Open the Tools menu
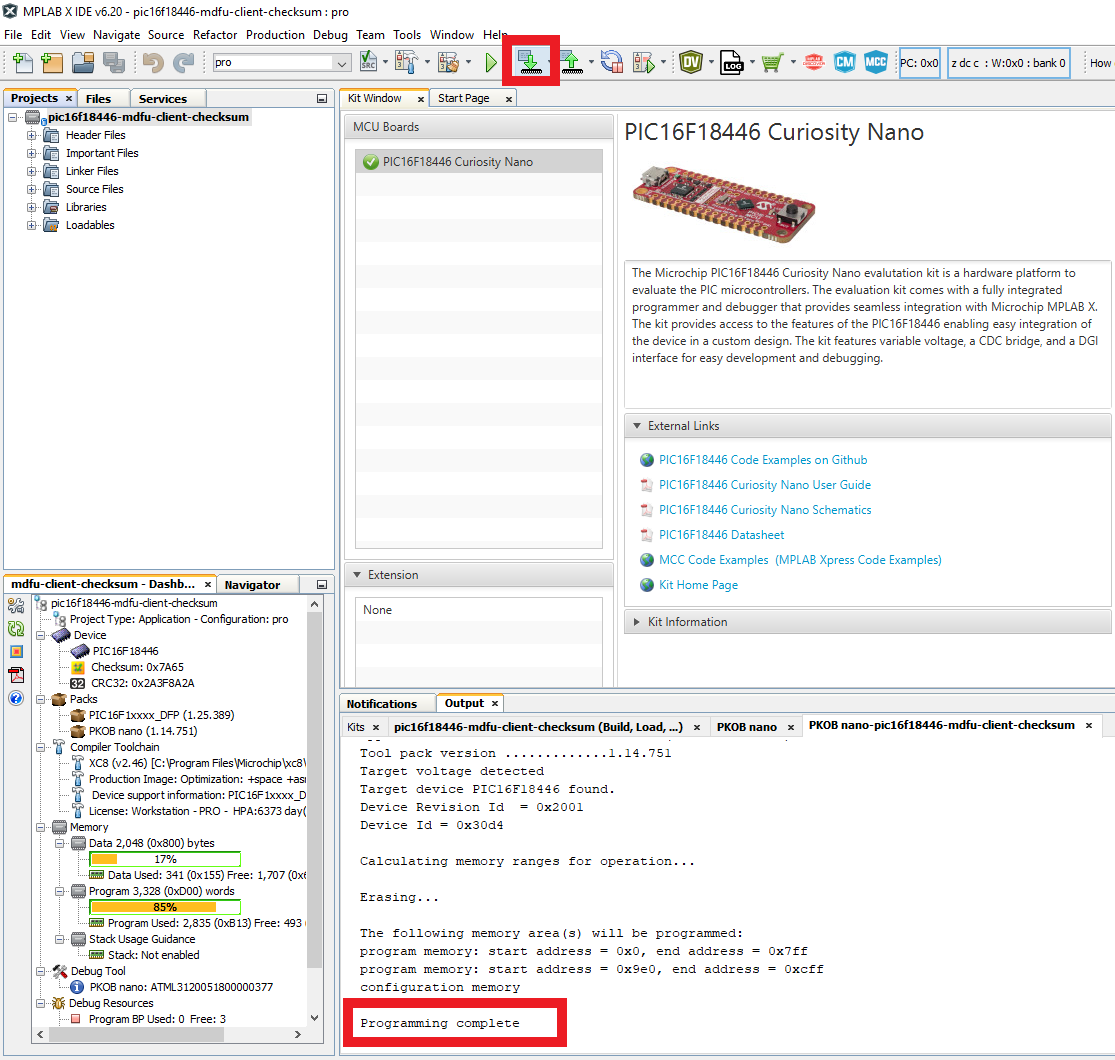 click(407, 35)
